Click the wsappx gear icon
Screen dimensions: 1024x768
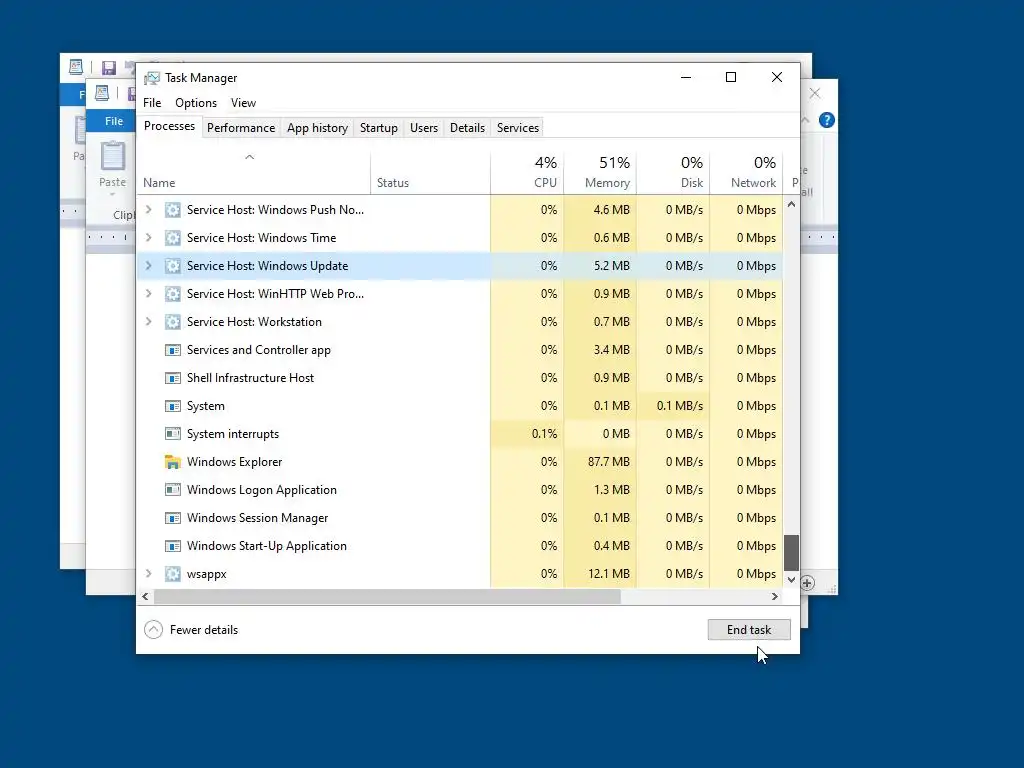[172, 574]
